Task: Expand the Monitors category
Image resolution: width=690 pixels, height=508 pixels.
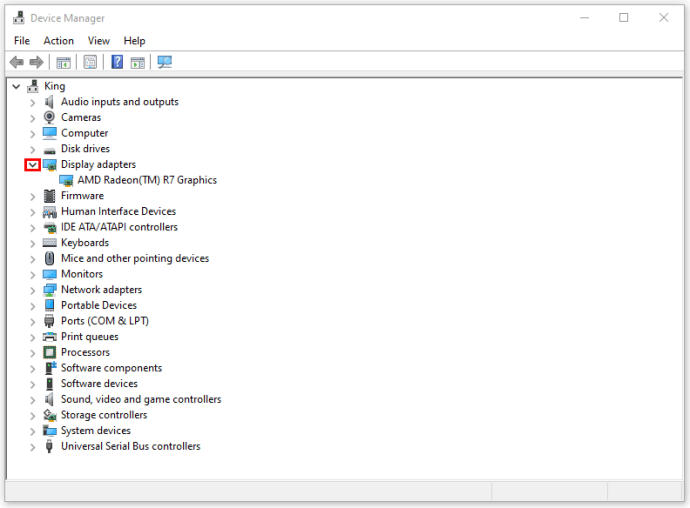Action: 33,275
